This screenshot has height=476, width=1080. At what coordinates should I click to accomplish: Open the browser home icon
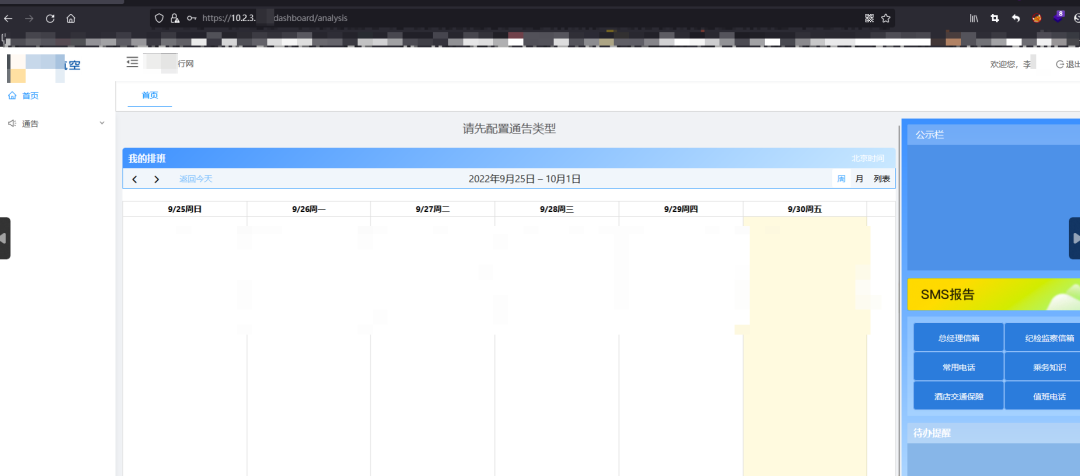[x=71, y=19]
